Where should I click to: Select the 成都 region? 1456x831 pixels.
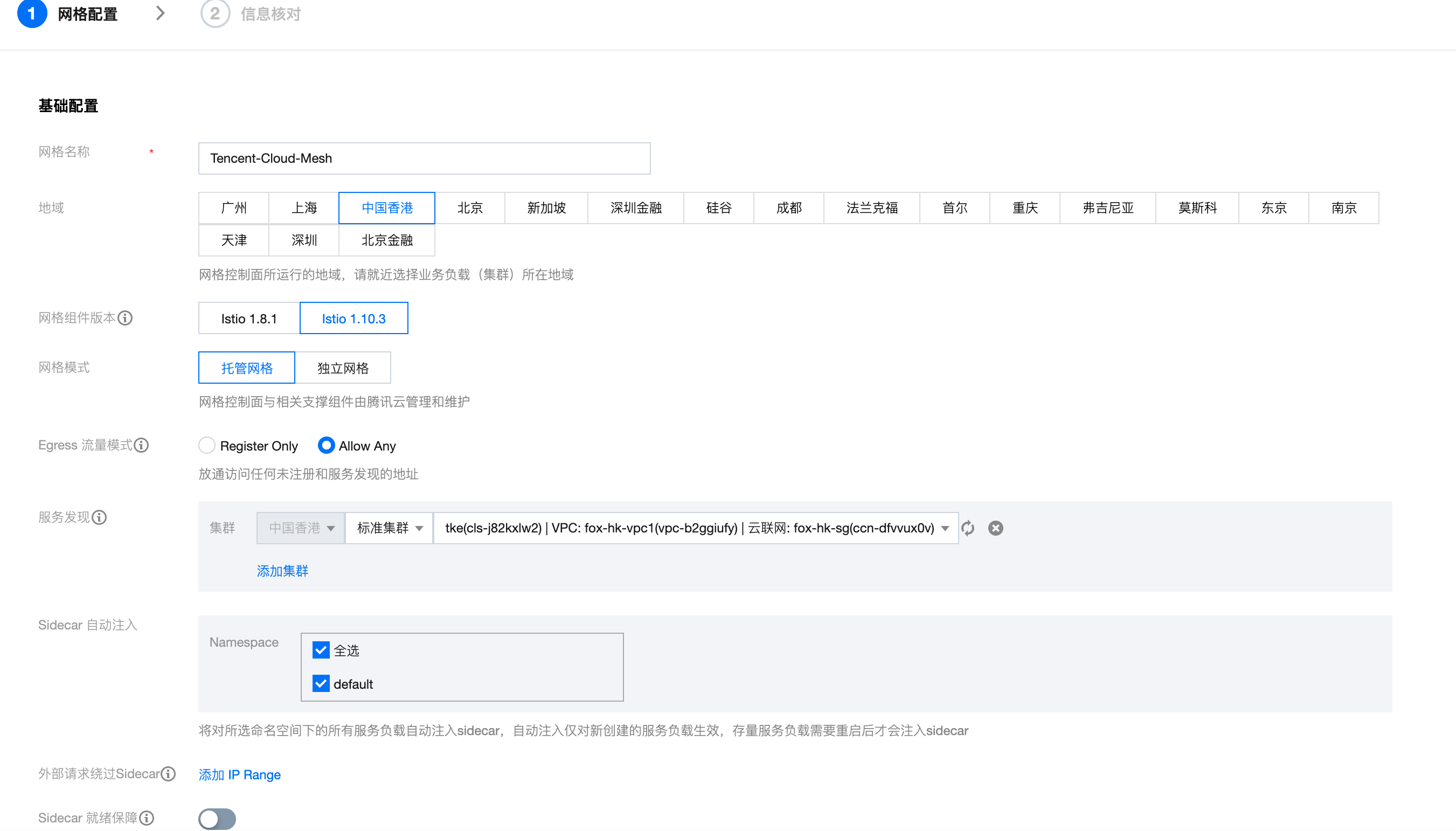[789, 208]
